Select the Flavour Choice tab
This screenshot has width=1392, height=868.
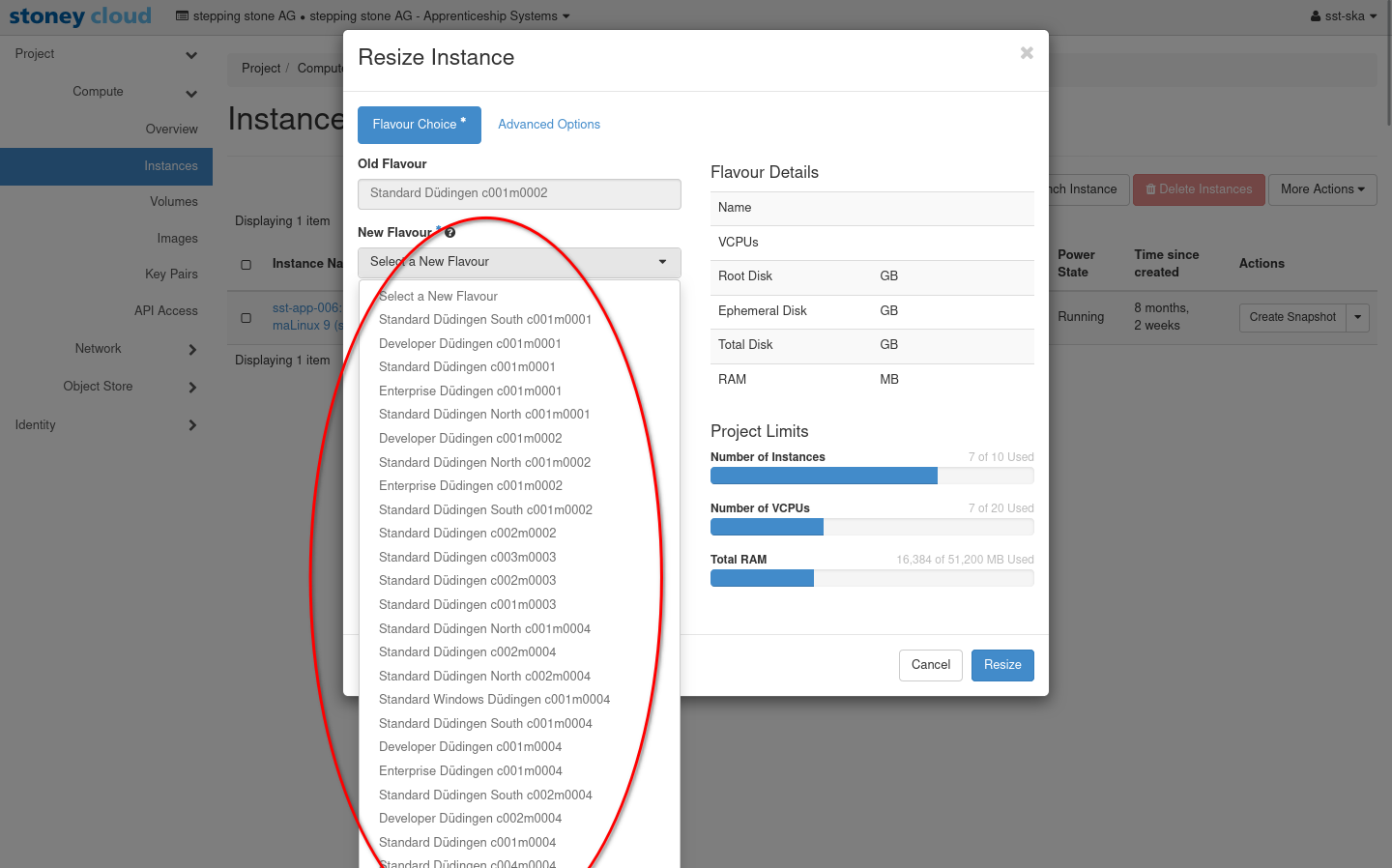click(419, 125)
